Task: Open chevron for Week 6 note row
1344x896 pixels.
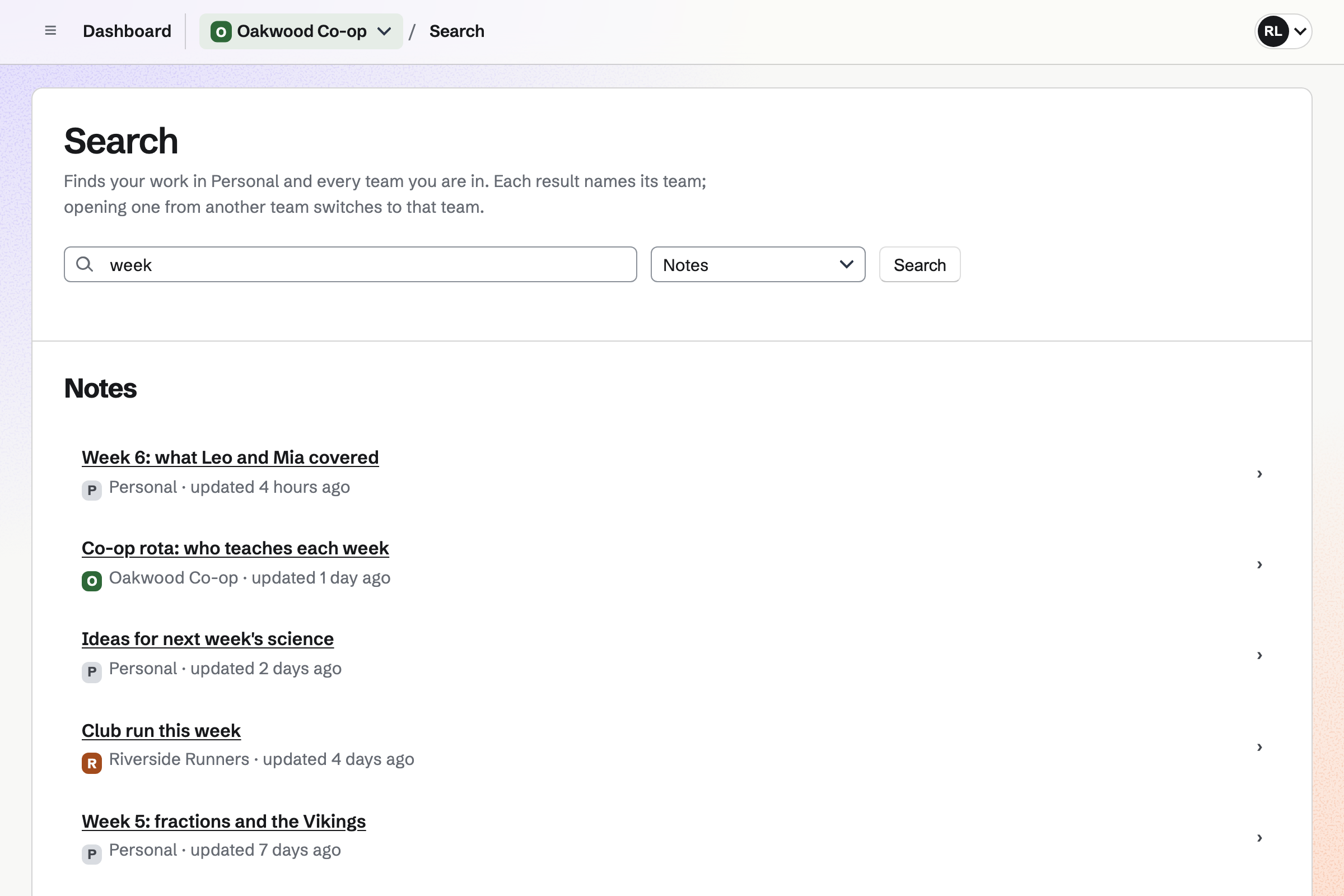Action: 1259,474
